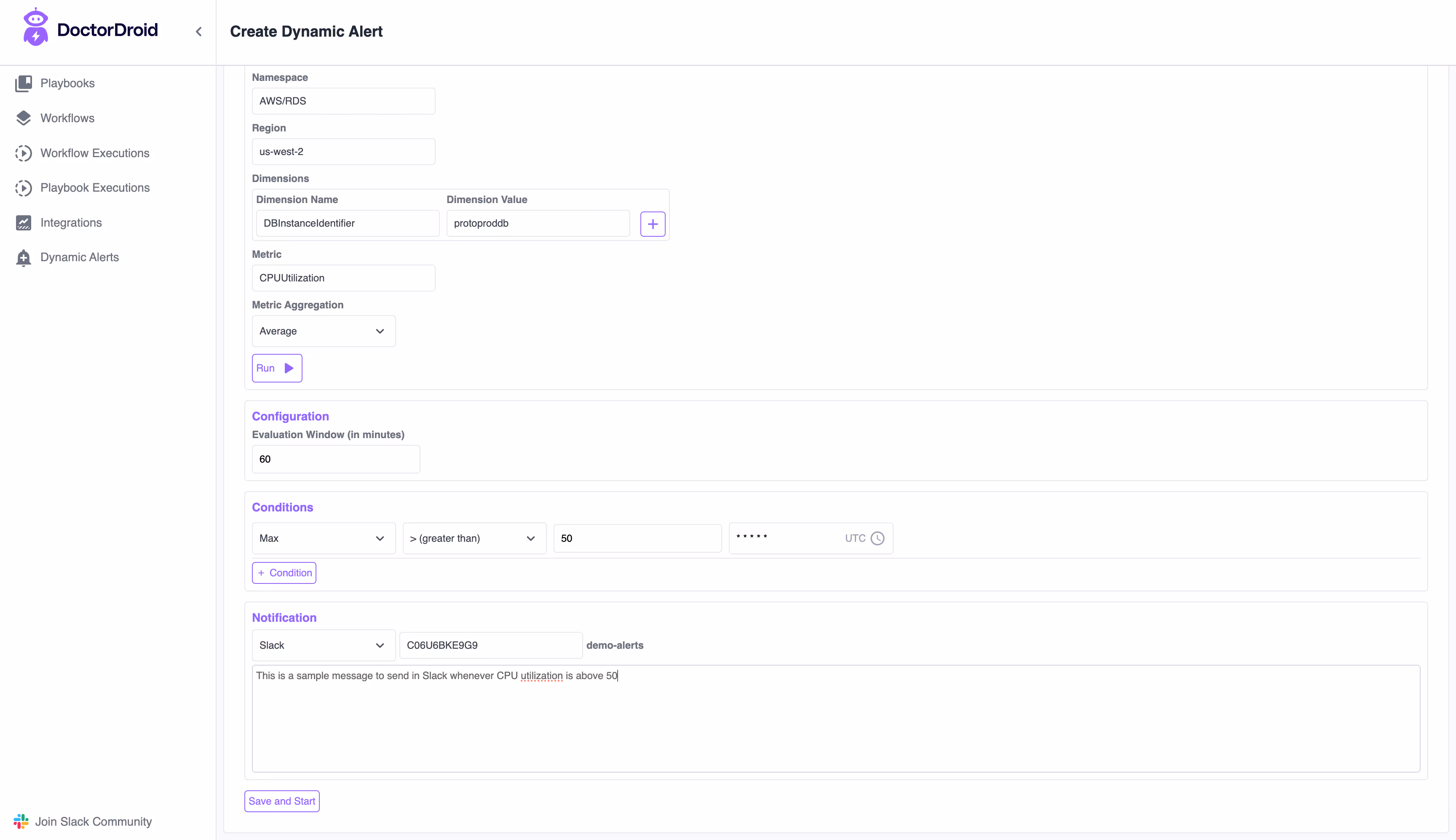The height and width of the screenshot is (840, 1456).
Task: Click the clock icon beside UTC
Action: coord(878,538)
